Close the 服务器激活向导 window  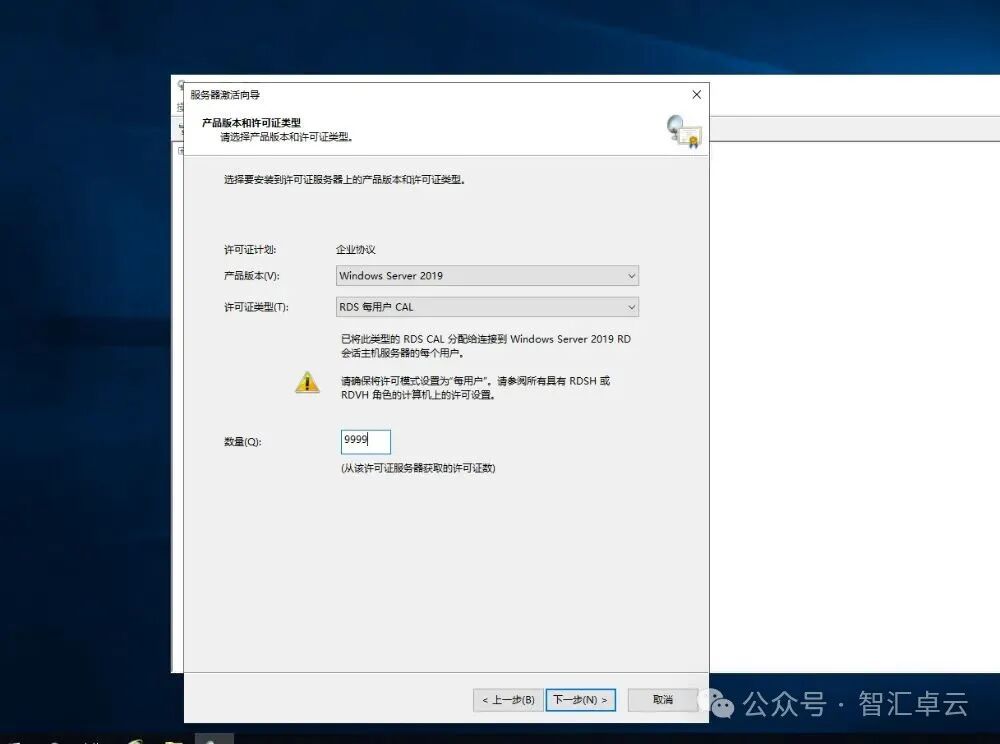point(696,94)
